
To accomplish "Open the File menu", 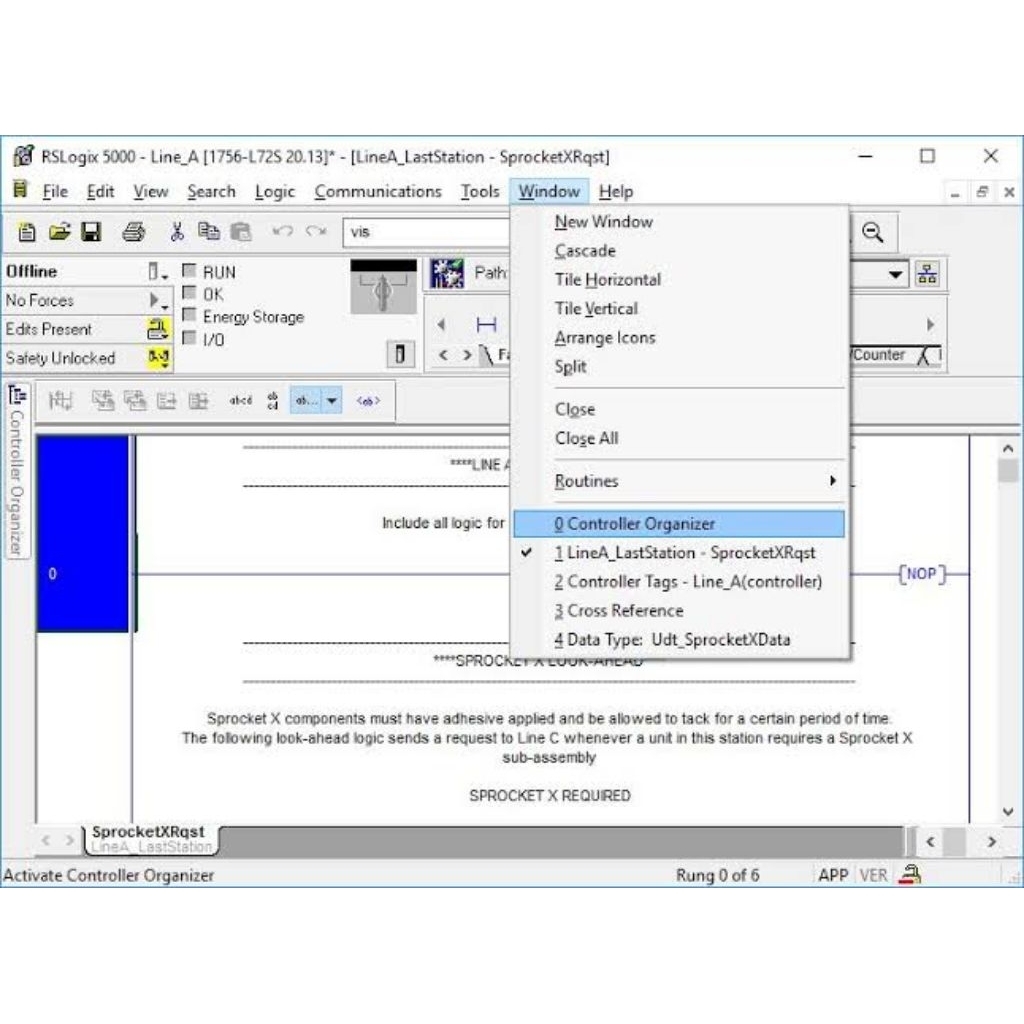I will point(55,191).
